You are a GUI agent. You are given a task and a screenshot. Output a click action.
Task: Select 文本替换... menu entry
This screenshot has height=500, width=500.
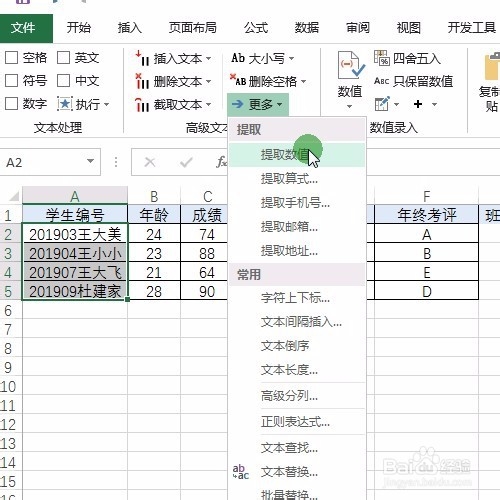tap(297, 472)
